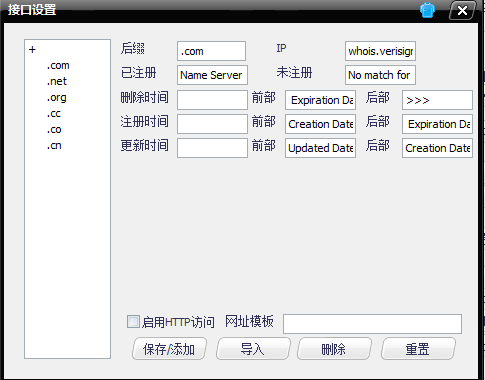Click the empty 注册时间 input field
The width and height of the screenshot is (485, 380).
[212, 124]
